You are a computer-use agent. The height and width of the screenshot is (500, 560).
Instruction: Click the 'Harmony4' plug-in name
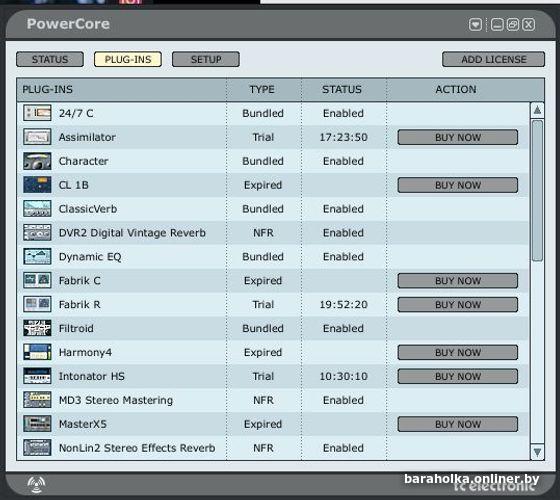pyautogui.click(x=85, y=352)
